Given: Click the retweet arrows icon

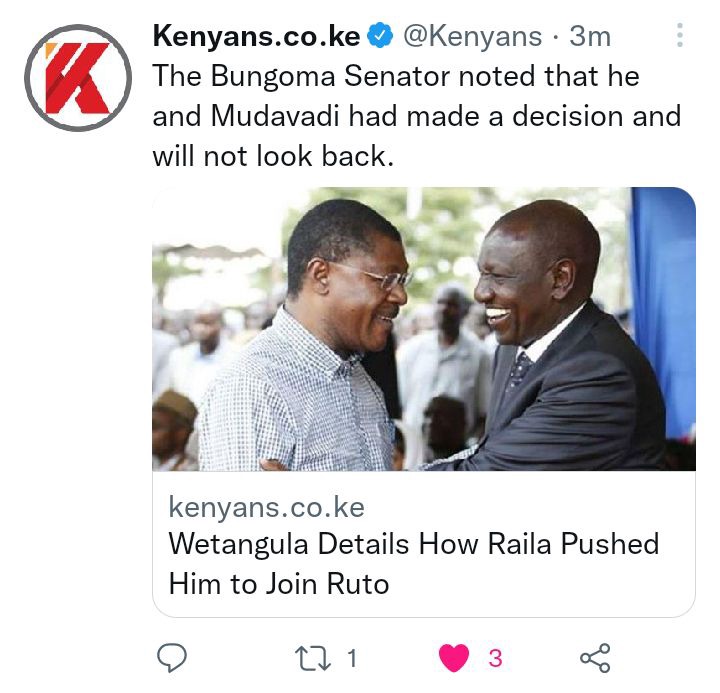Looking at the screenshot, I should (x=313, y=658).
